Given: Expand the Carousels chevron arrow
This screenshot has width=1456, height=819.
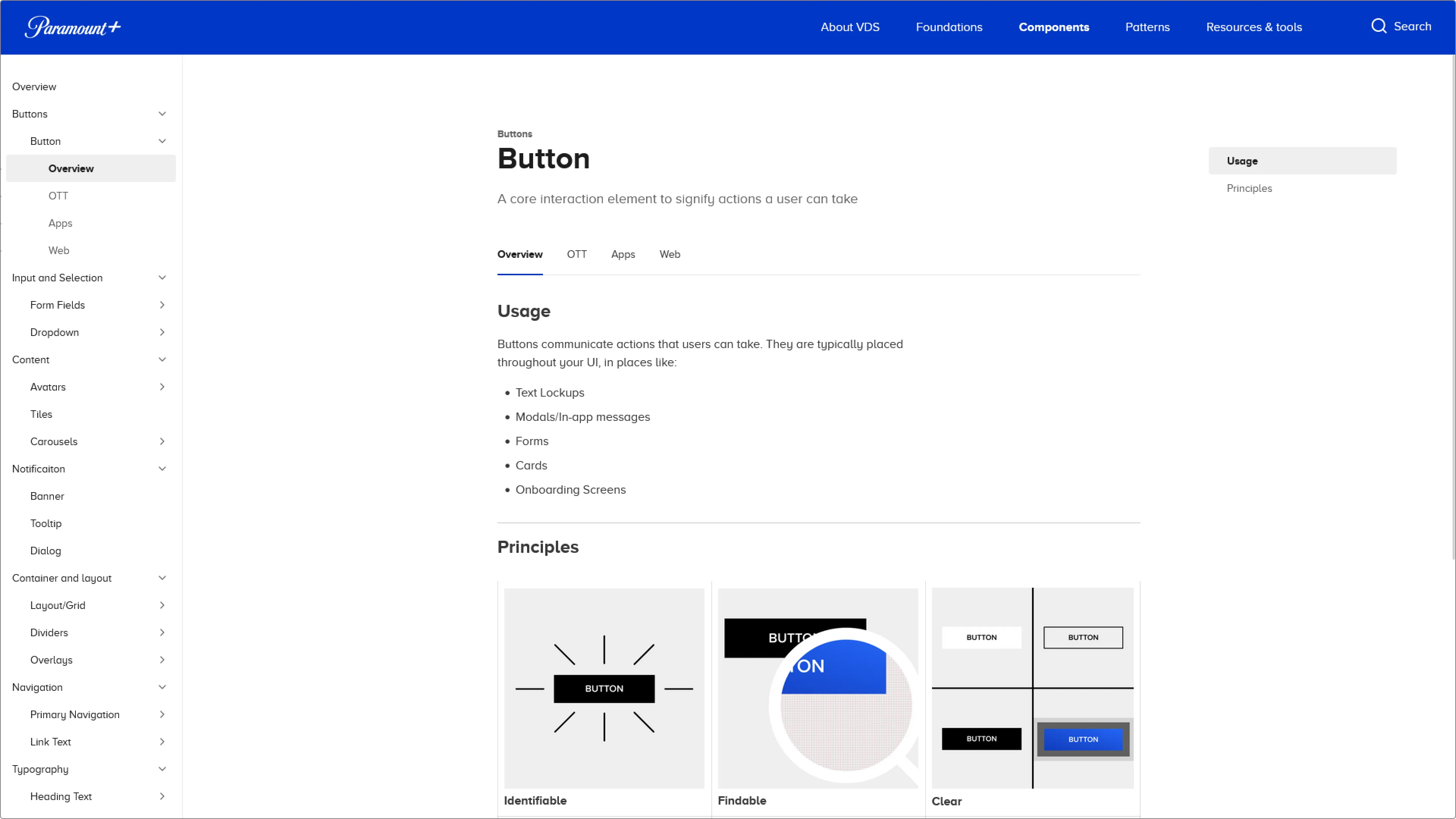Looking at the screenshot, I should [162, 441].
